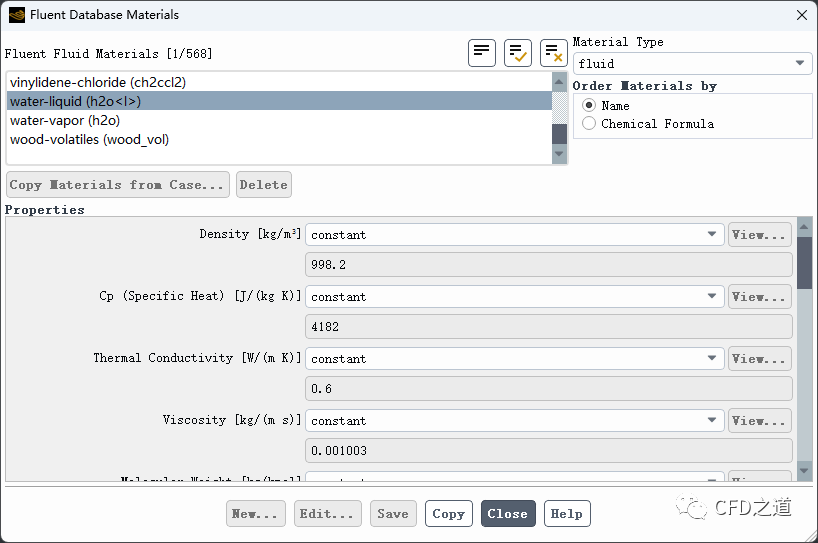Click the toggle tree view list icon
Viewport: 818px width, 543px height.
(482, 53)
